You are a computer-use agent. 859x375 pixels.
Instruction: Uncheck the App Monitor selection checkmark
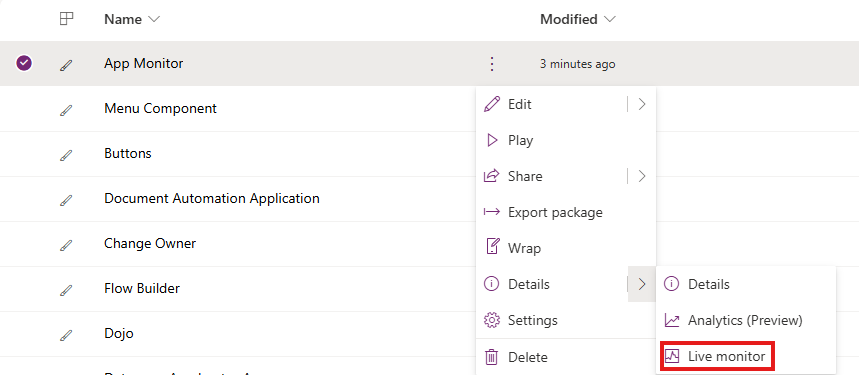pos(24,64)
